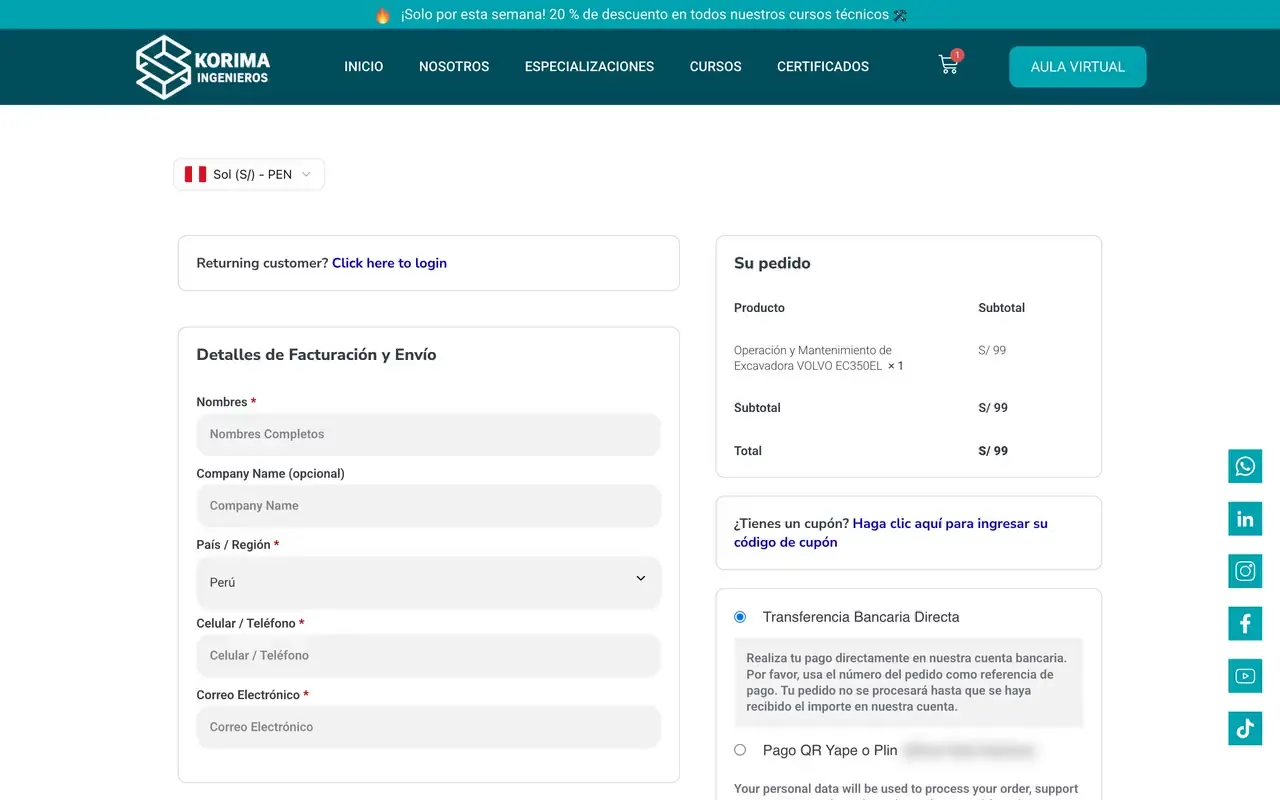1280x800 pixels.
Task: Open the NOSOTROS menu item
Action: tap(454, 67)
